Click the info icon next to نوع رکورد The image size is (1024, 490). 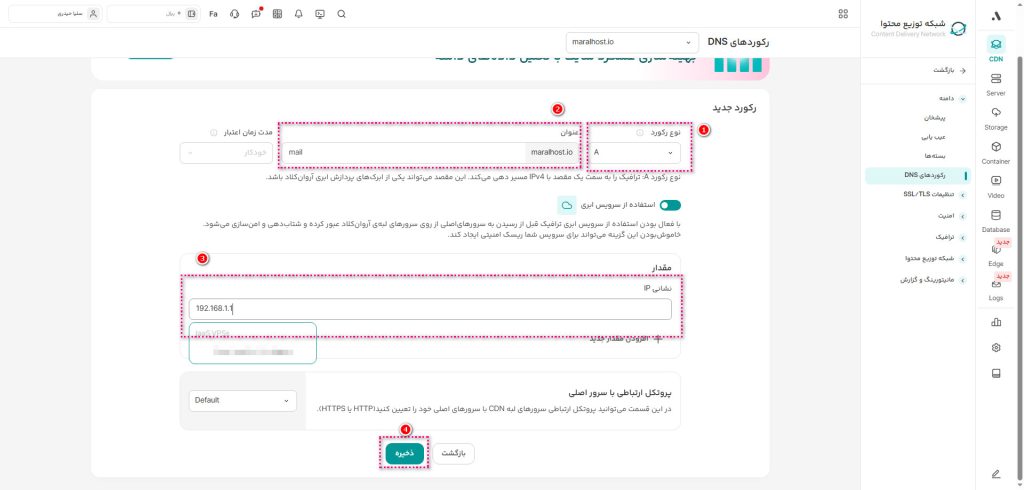(x=640, y=133)
